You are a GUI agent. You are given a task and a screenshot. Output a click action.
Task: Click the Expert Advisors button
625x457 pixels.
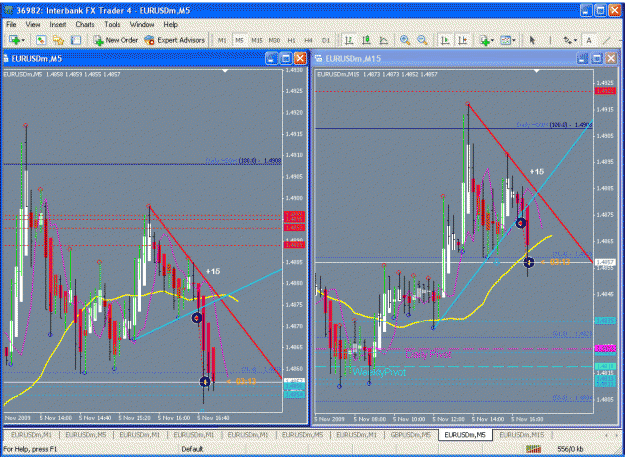coord(175,40)
